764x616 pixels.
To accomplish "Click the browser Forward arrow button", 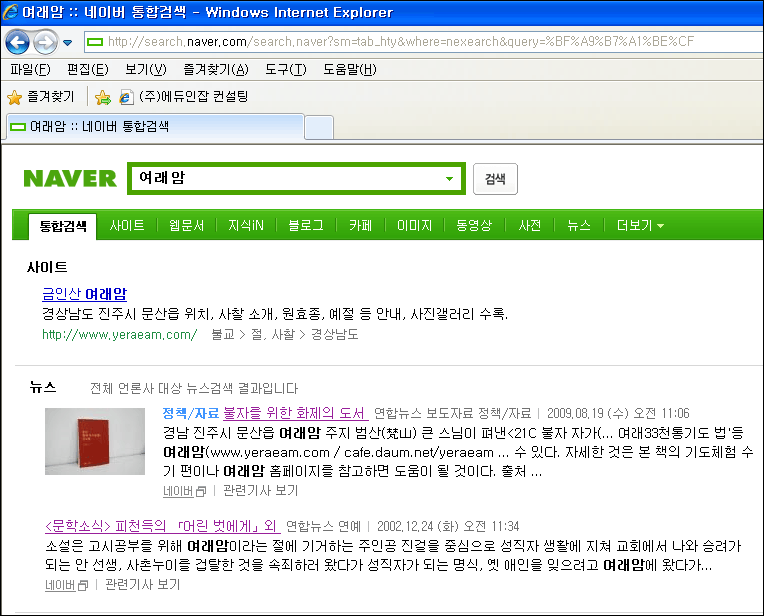I will coord(45,42).
